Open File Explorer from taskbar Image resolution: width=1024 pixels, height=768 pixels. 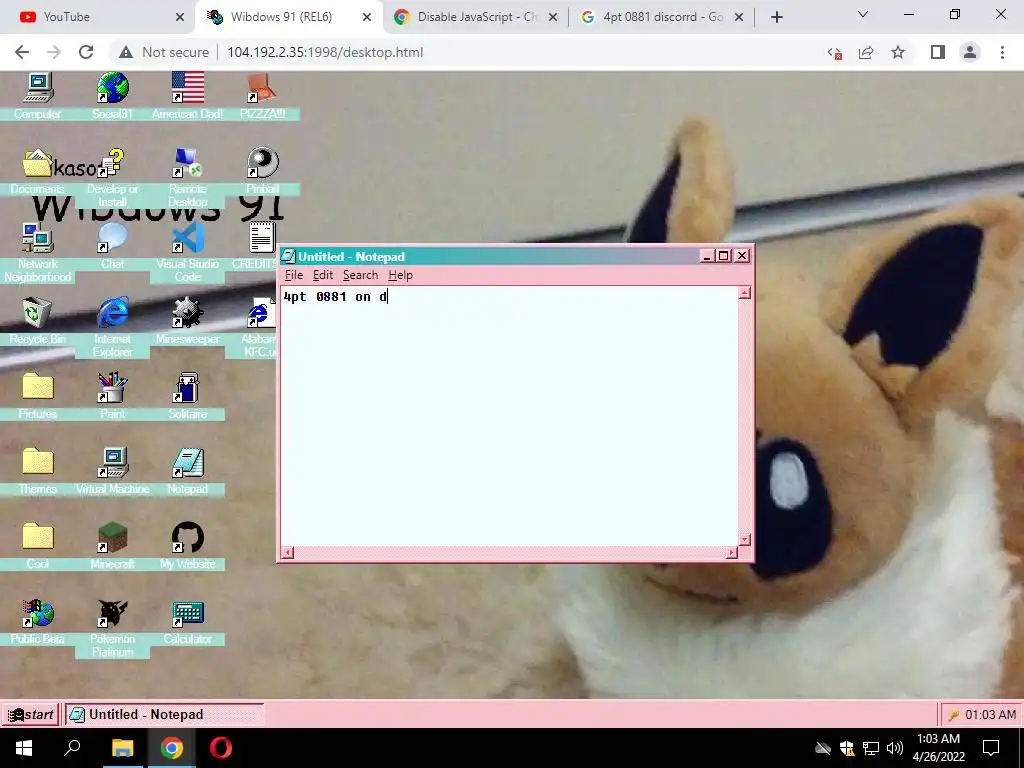point(122,748)
